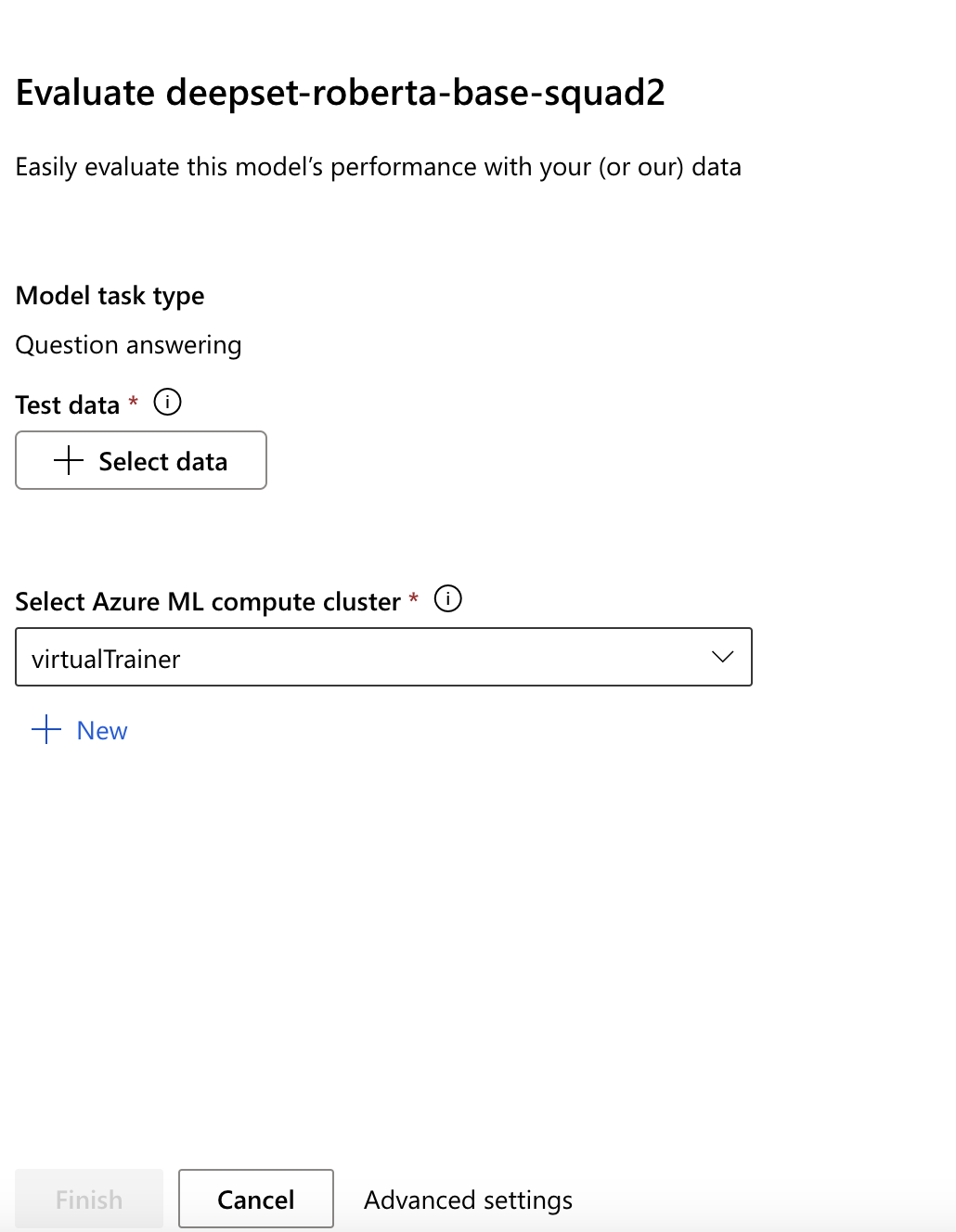Click the compute cluster info icon
The height and width of the screenshot is (1232, 956).
448,599
